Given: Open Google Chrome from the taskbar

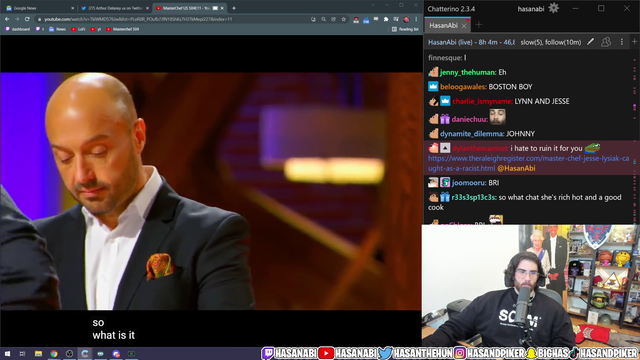Looking at the screenshot, I should 54,353.
